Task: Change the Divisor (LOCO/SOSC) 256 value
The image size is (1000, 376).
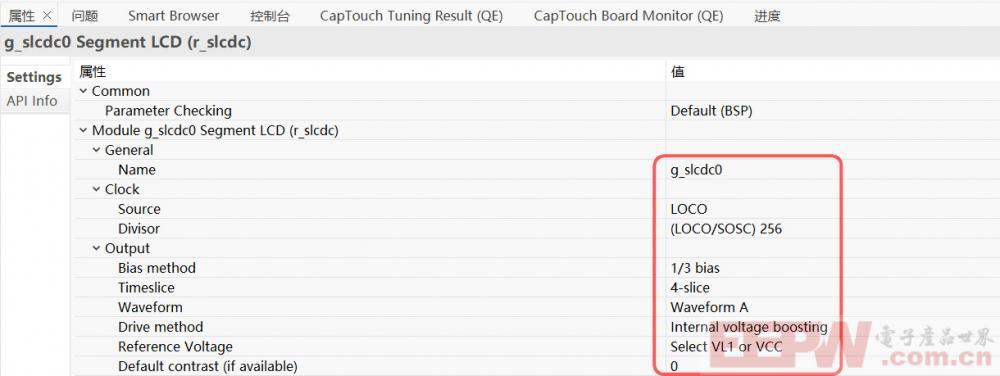Action: [832, 229]
